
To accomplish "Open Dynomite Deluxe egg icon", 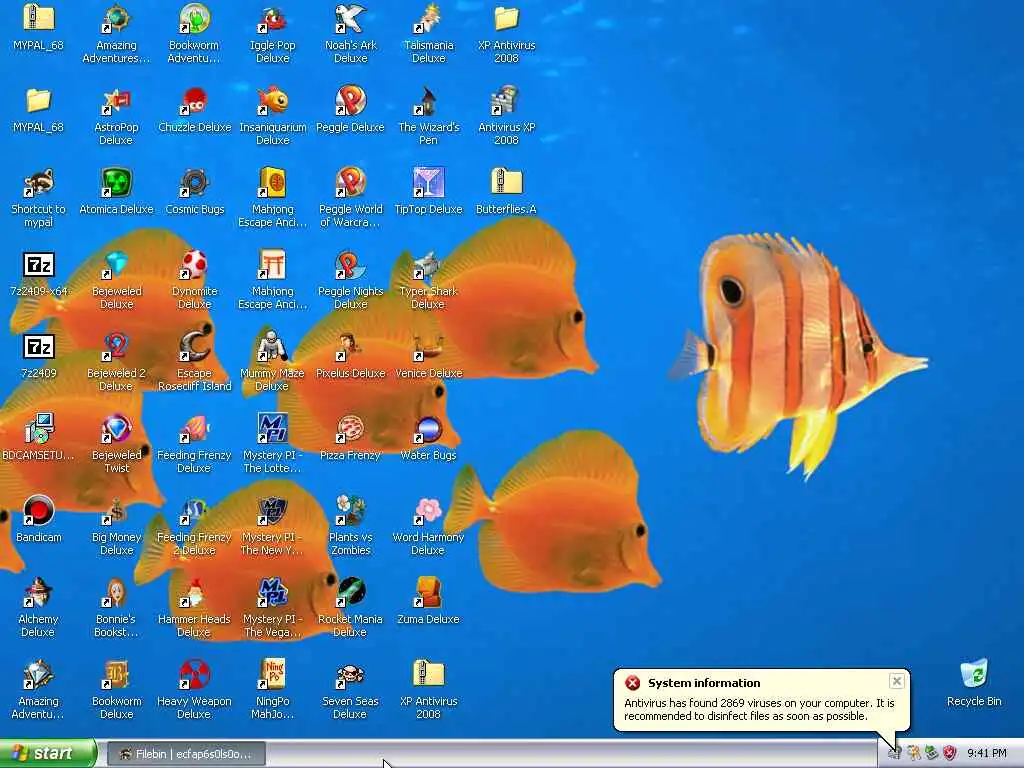I will click(194, 265).
